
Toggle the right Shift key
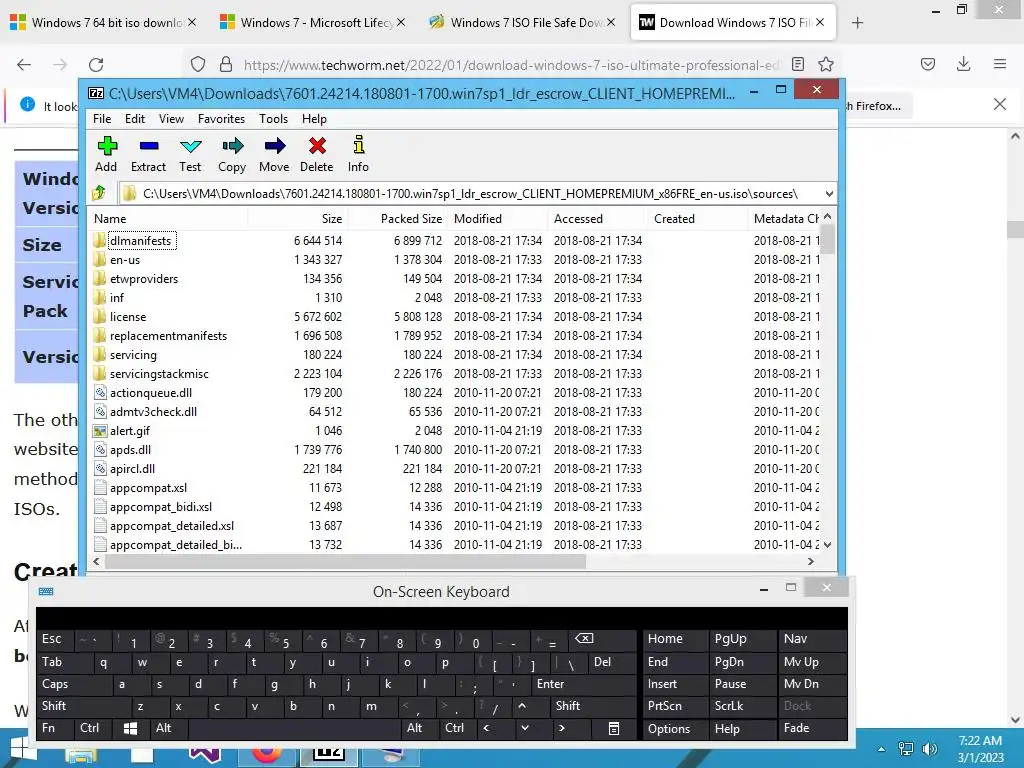click(x=593, y=707)
